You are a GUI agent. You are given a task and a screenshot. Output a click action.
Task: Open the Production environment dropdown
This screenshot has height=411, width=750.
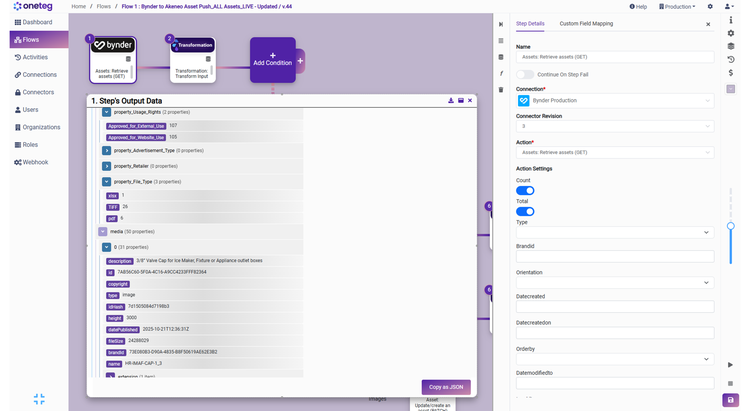[677, 7]
